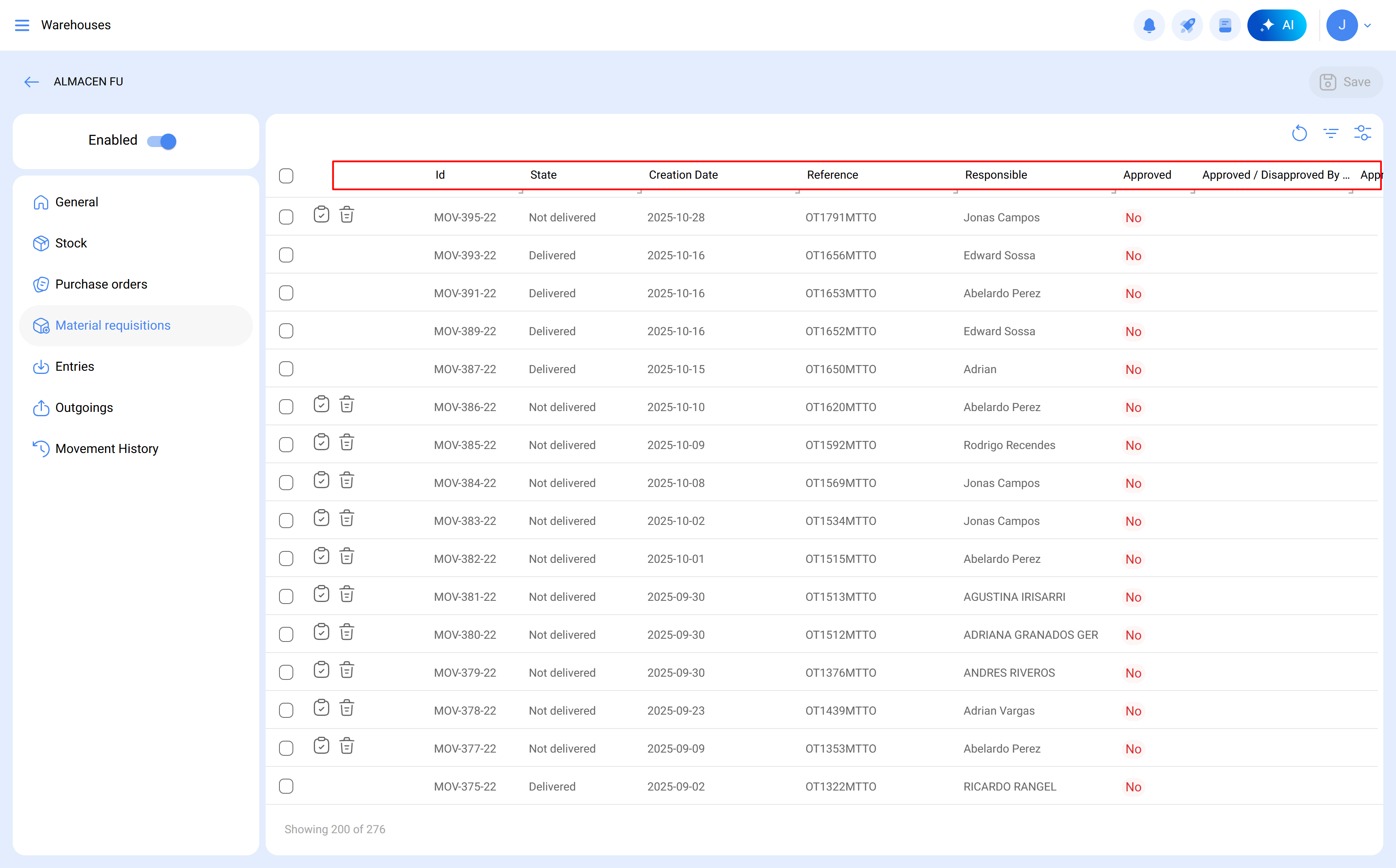Open the table filter icon
This screenshot has height=868, width=1396.
click(x=1330, y=133)
